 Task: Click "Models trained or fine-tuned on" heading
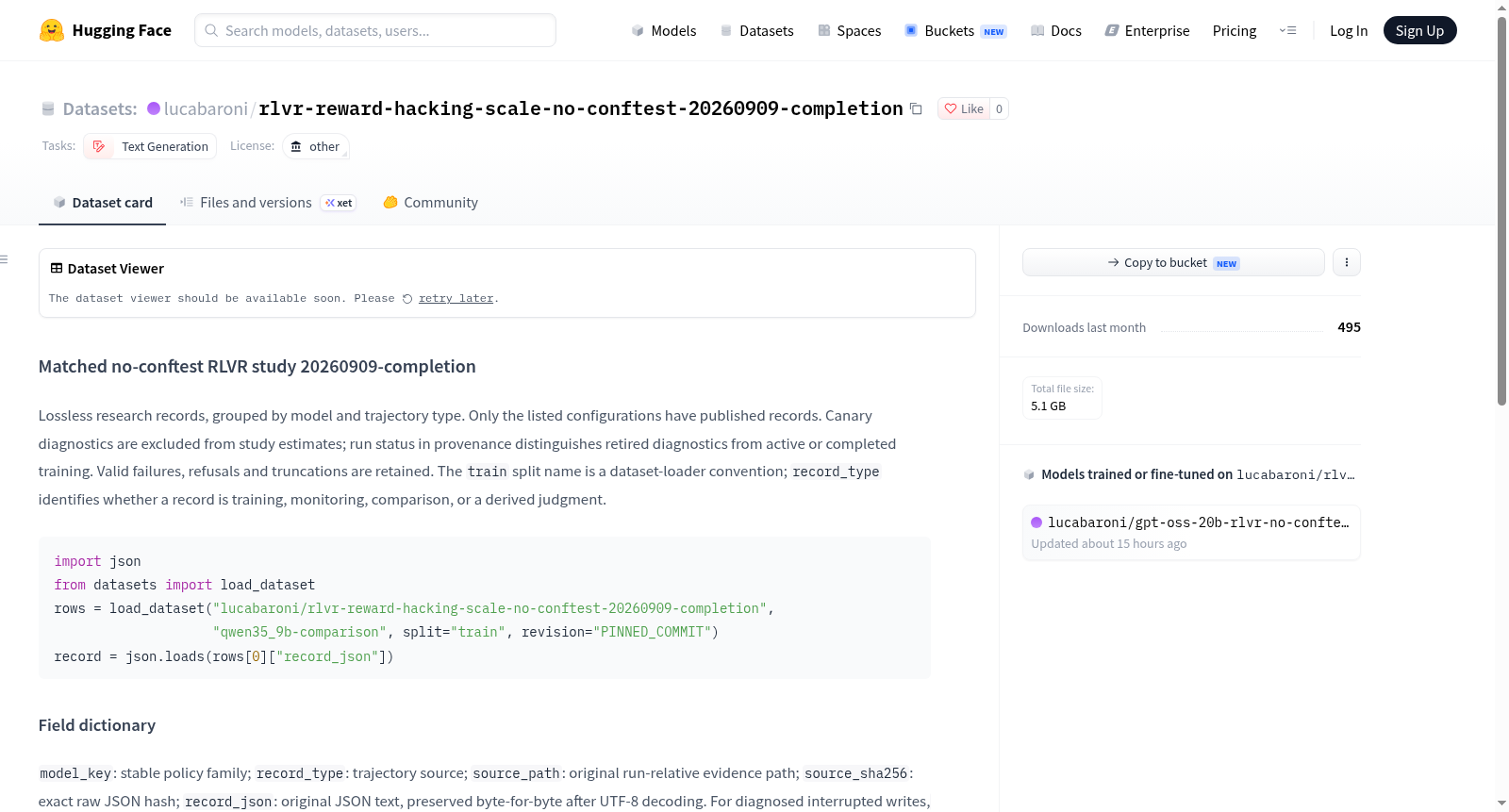[x=1136, y=474]
